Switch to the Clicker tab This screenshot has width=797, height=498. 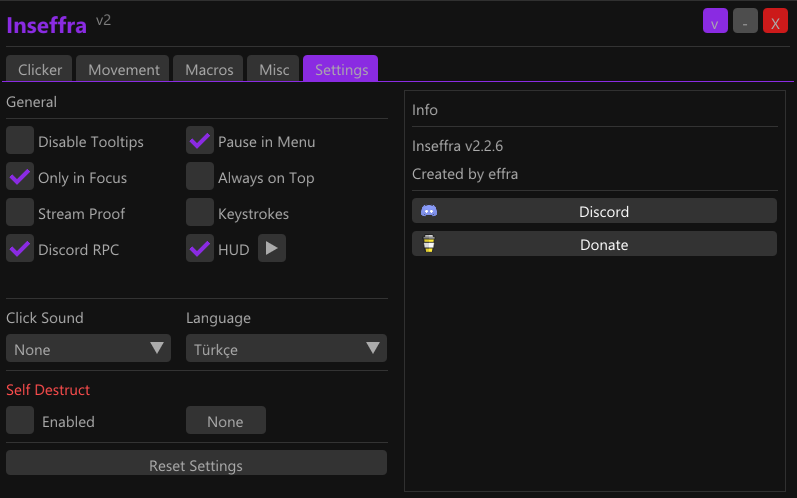click(40, 70)
